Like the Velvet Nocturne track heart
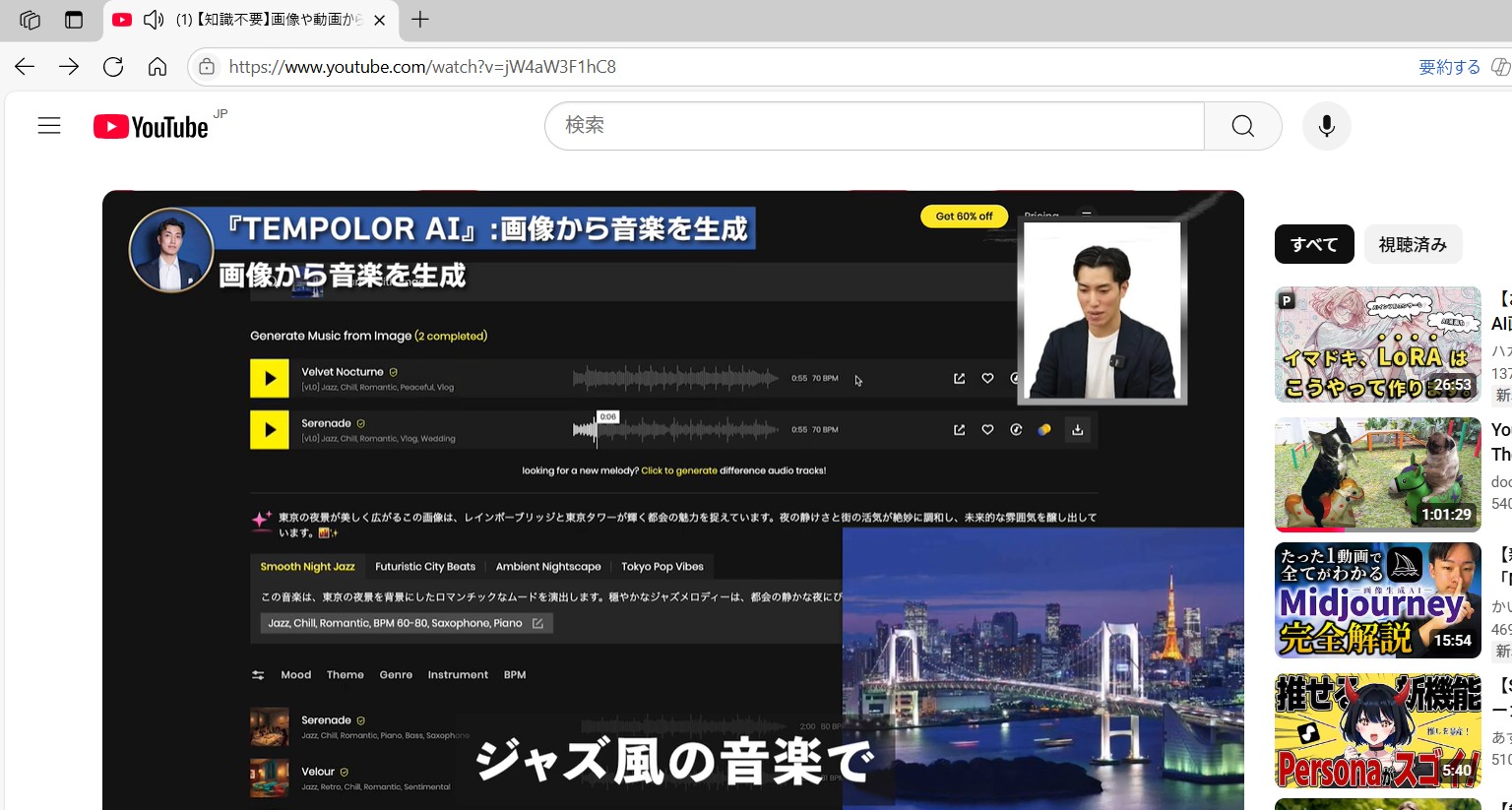 [987, 378]
